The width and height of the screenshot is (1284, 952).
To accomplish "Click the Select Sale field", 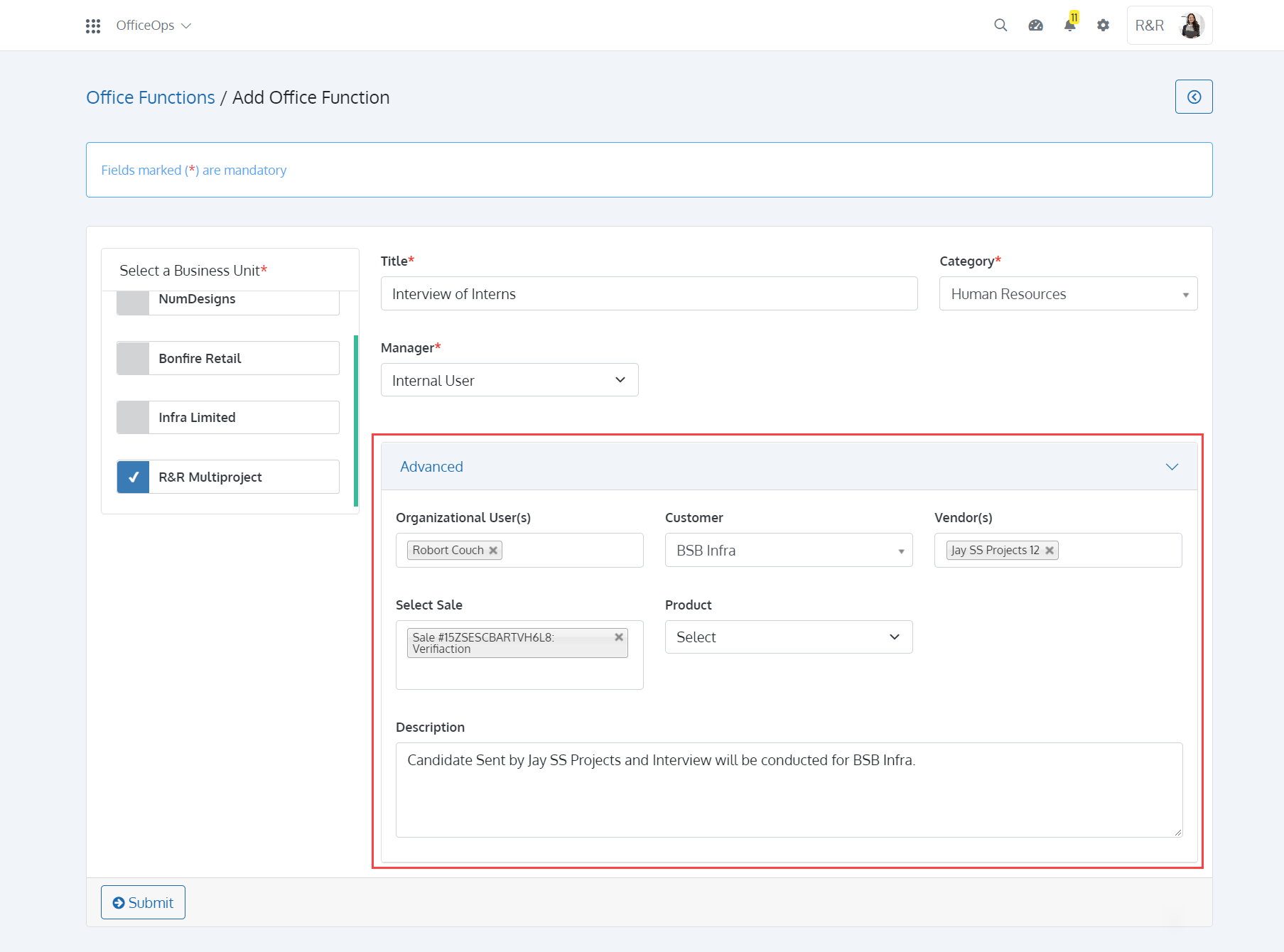I will point(519,655).
